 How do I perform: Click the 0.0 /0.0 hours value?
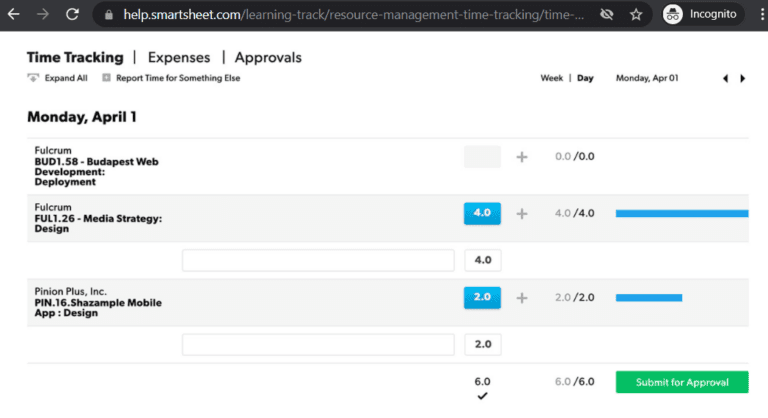pyautogui.click(x=575, y=156)
